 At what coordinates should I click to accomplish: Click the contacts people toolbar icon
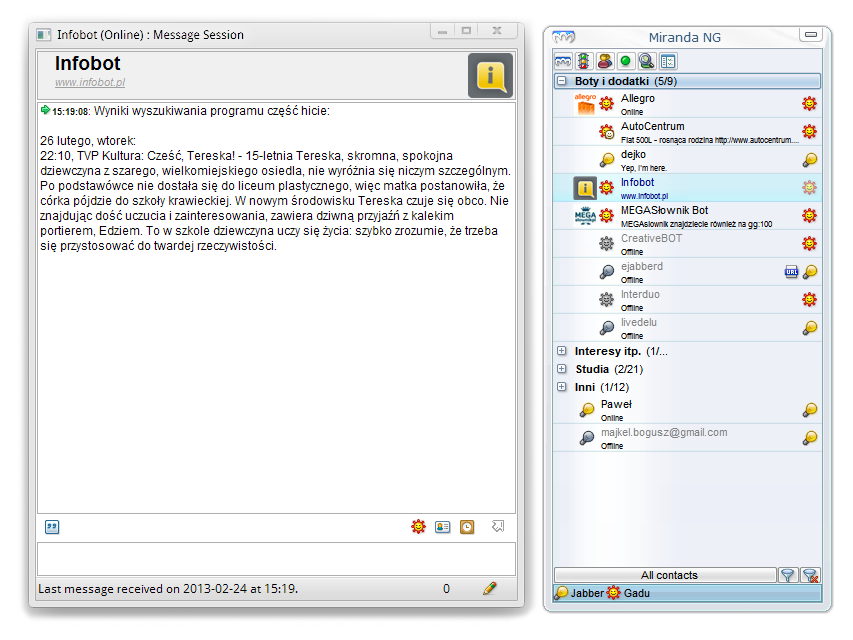point(605,61)
